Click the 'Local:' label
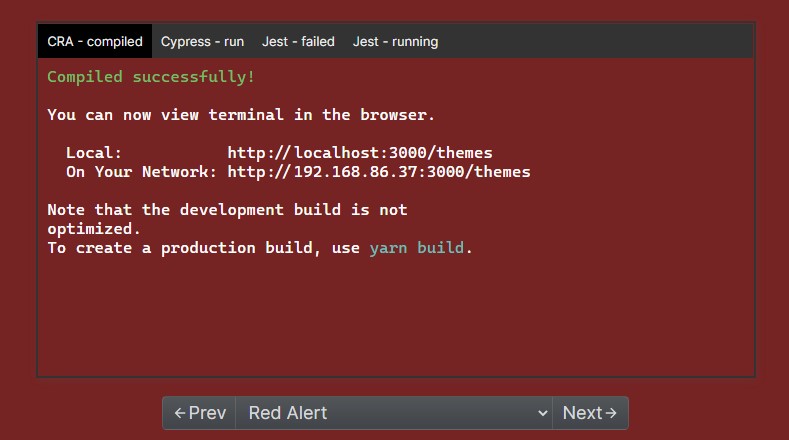 (94, 153)
